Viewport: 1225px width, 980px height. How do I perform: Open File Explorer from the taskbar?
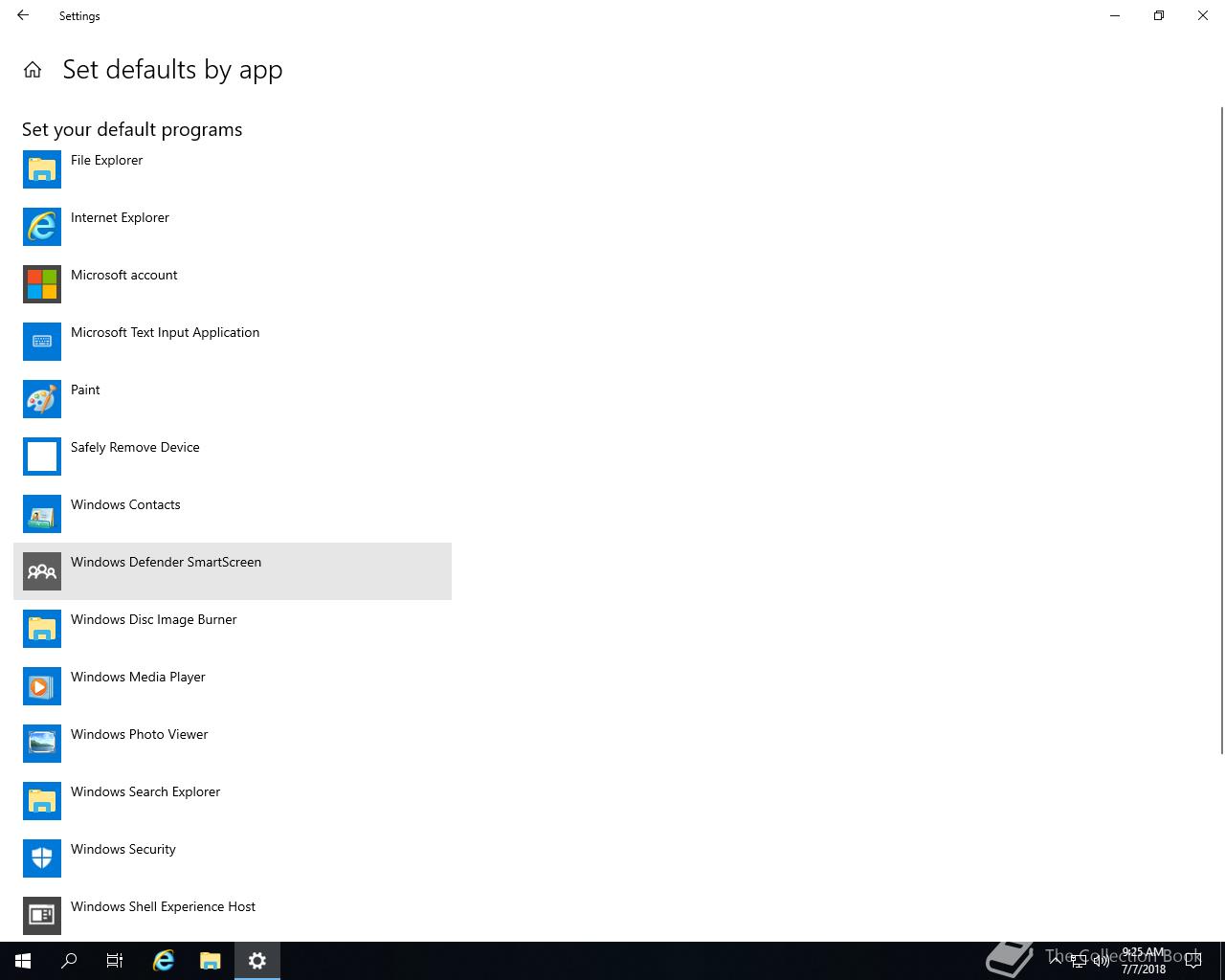point(211,961)
